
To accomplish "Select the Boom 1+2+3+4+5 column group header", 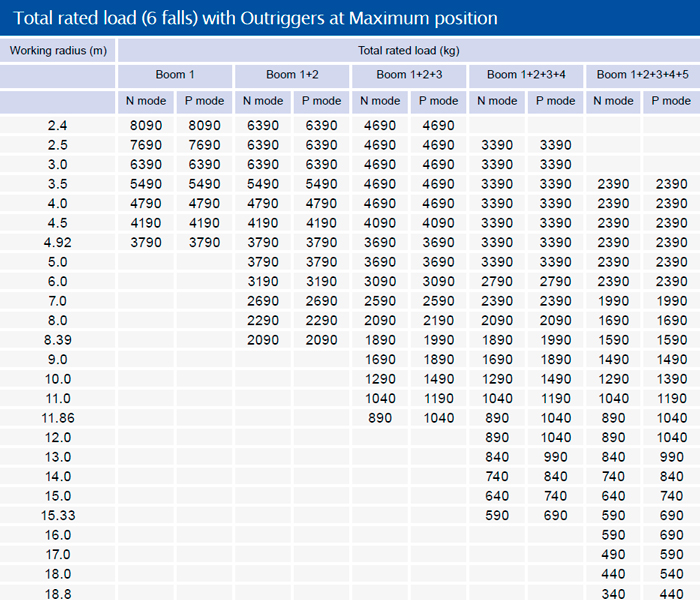I will [x=643, y=75].
